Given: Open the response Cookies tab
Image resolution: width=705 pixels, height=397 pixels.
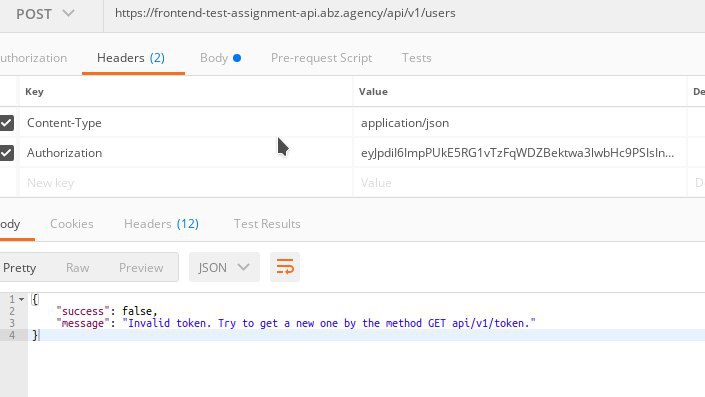Looking at the screenshot, I should [71, 224].
